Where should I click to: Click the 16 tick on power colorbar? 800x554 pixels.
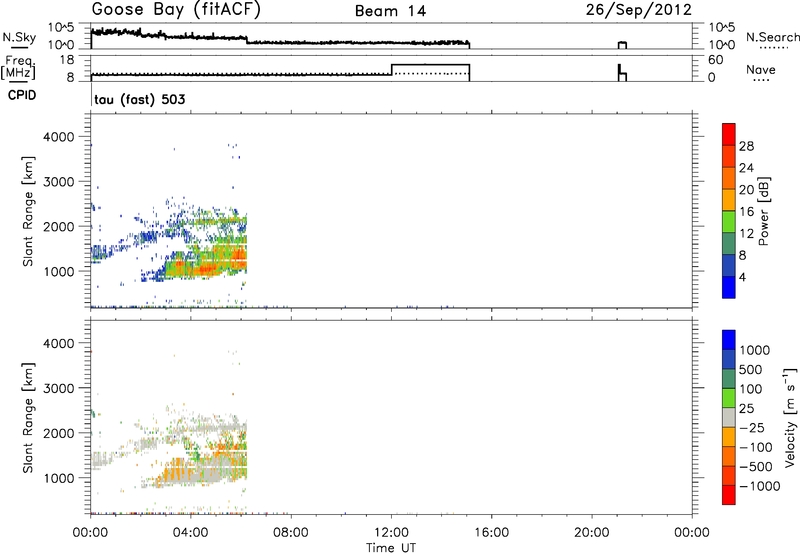(746, 212)
